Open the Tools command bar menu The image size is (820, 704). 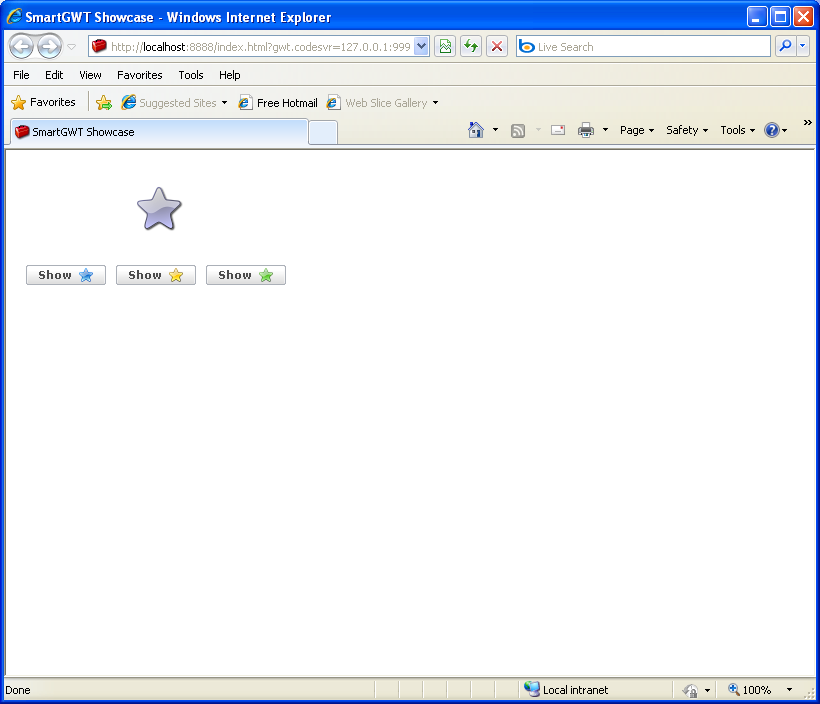(737, 130)
